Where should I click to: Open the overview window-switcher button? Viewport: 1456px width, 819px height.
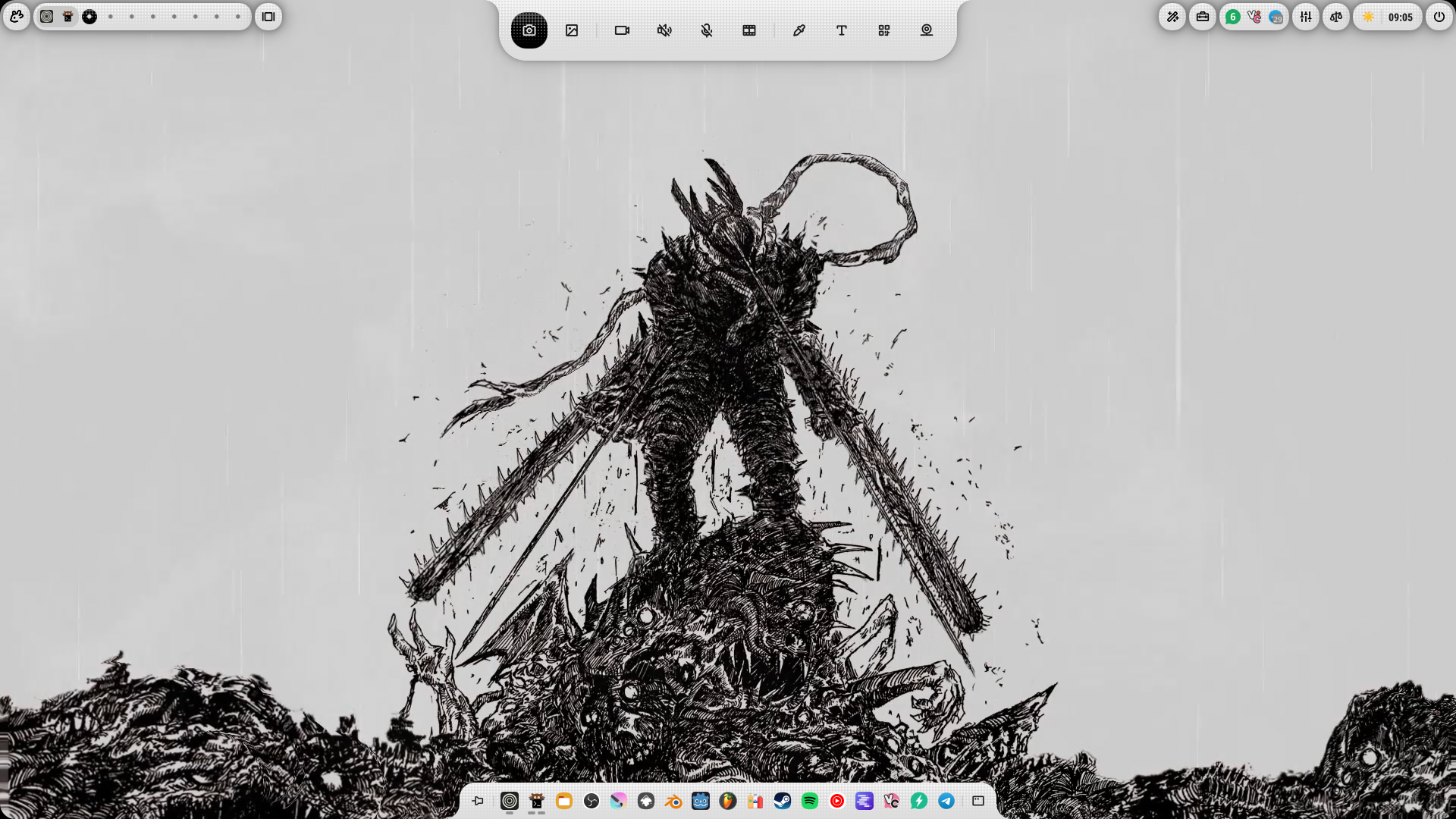[268, 17]
